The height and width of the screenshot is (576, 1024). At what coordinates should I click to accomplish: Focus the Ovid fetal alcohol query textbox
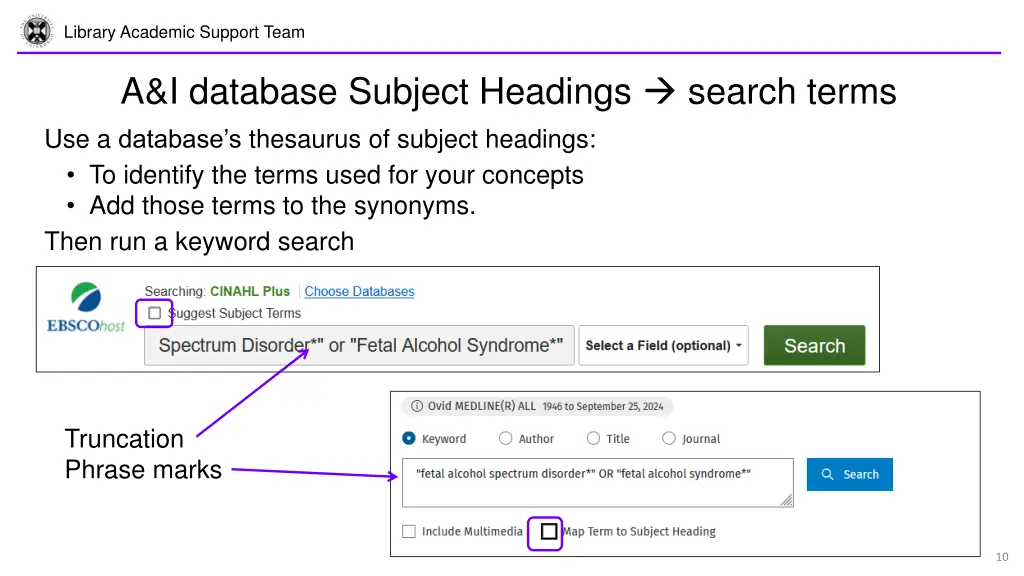598,483
